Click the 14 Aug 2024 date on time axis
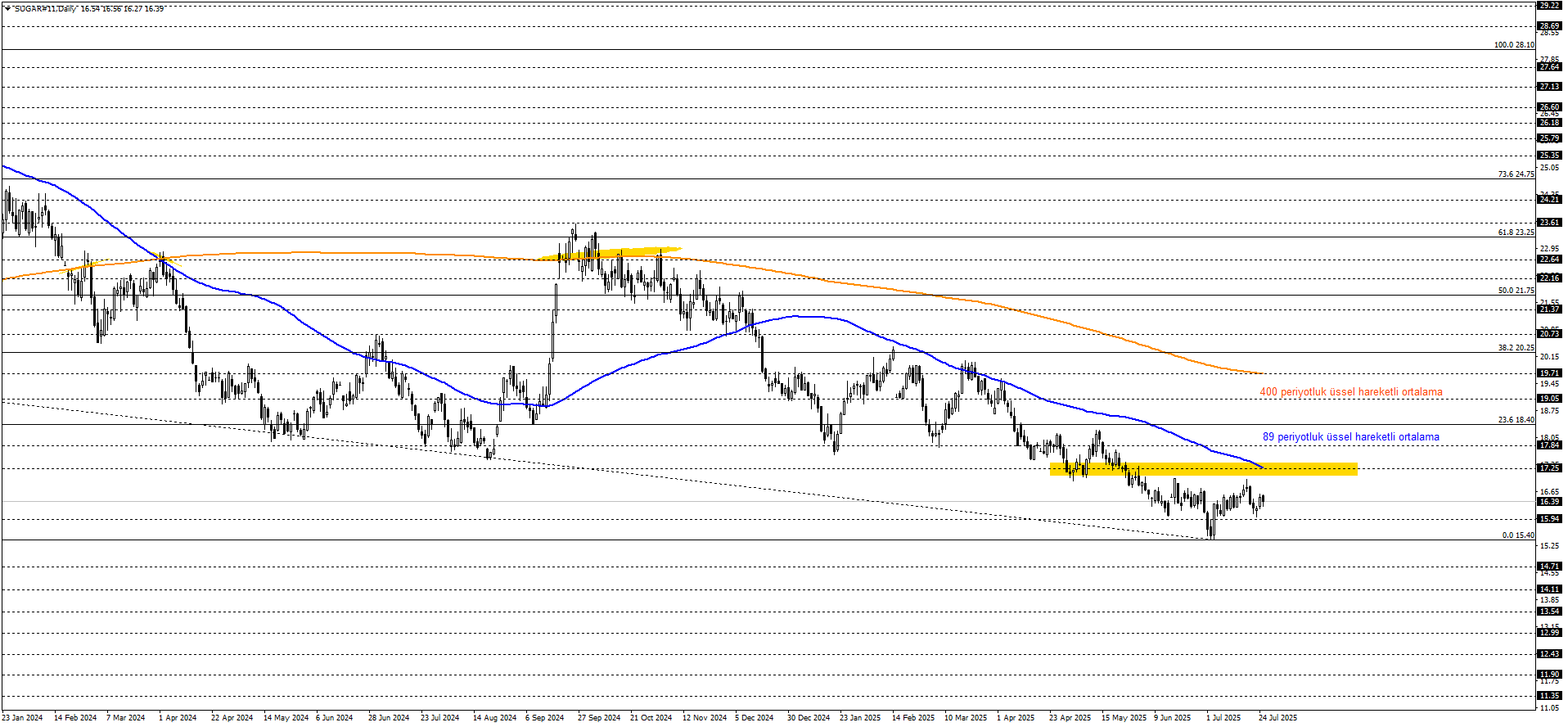Image resolution: width=1568 pixels, height=727 pixels. click(494, 718)
